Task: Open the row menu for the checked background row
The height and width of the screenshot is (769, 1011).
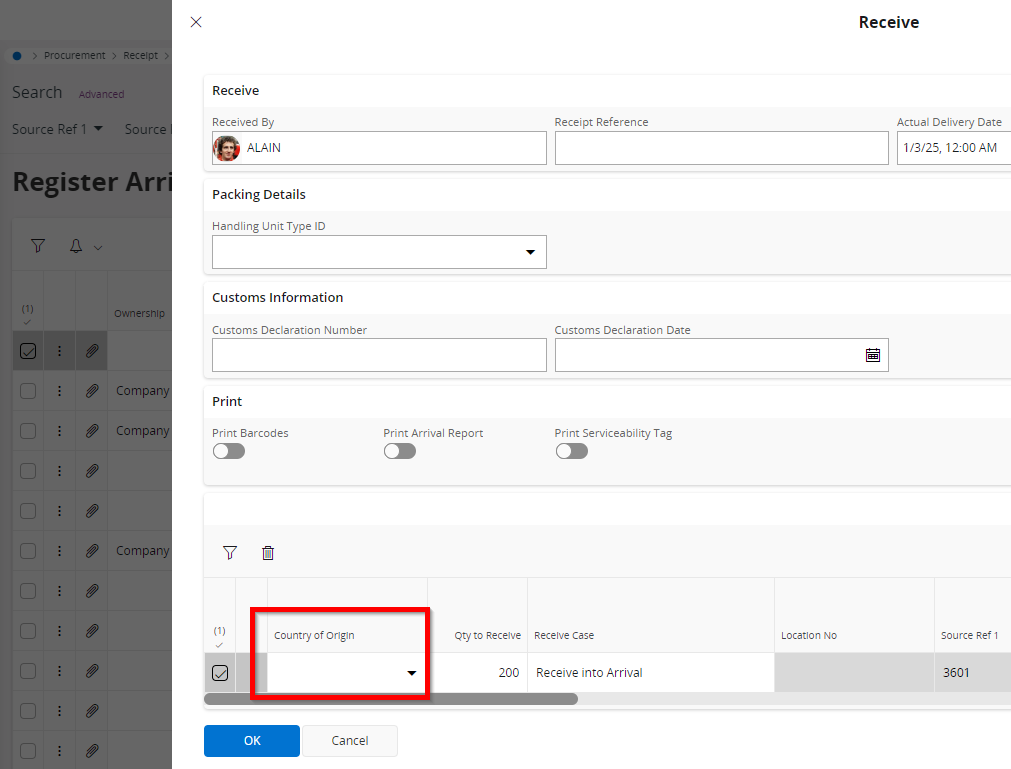Action: click(59, 351)
